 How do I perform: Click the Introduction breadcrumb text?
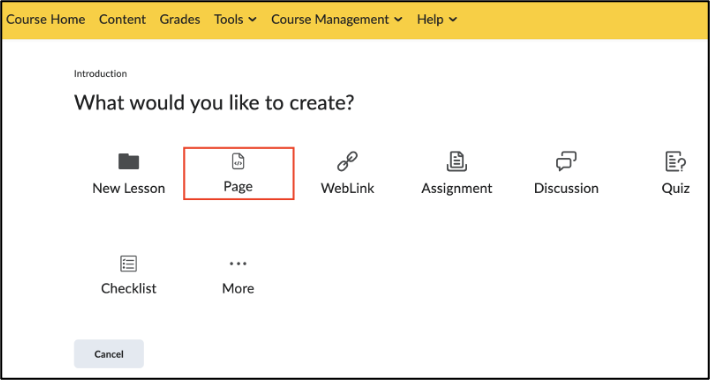[x=101, y=73]
